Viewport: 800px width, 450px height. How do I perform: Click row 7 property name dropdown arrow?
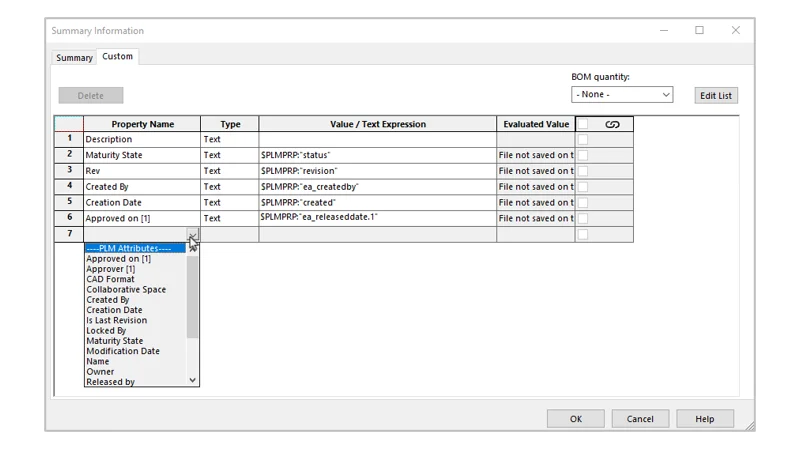pos(193,235)
